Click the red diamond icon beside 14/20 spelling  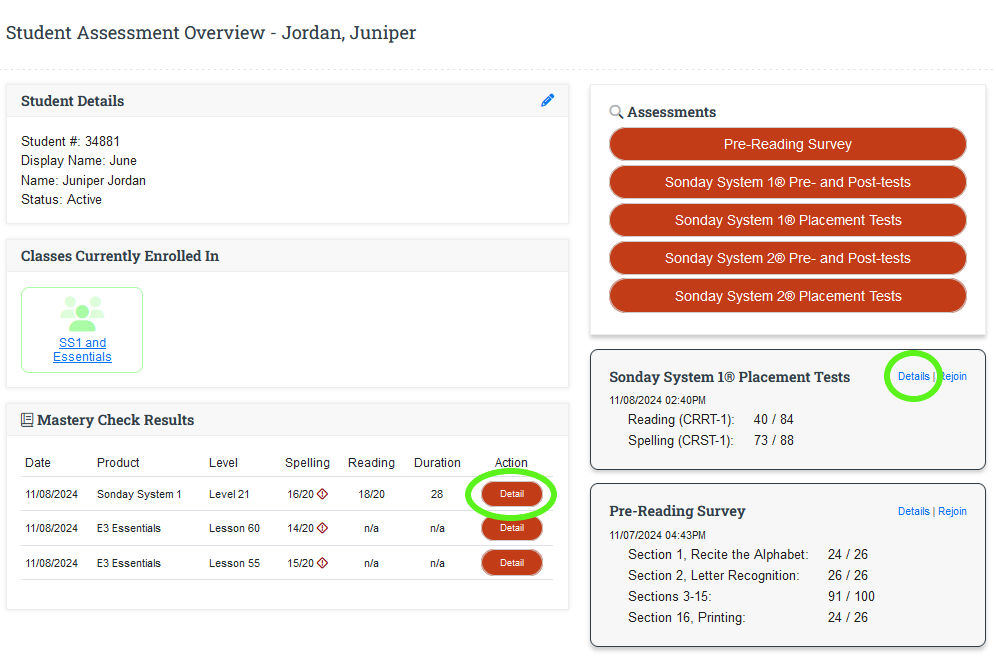322,528
